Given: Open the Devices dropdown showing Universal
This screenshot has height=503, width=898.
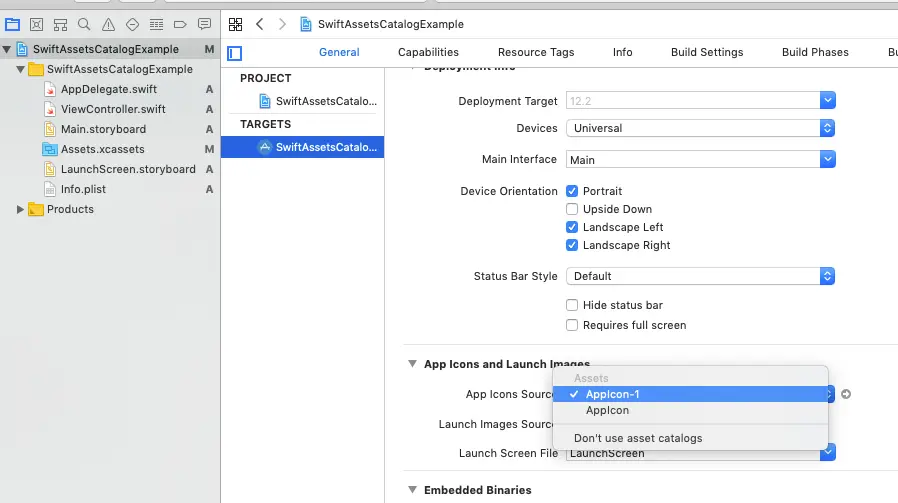Looking at the screenshot, I should point(700,128).
